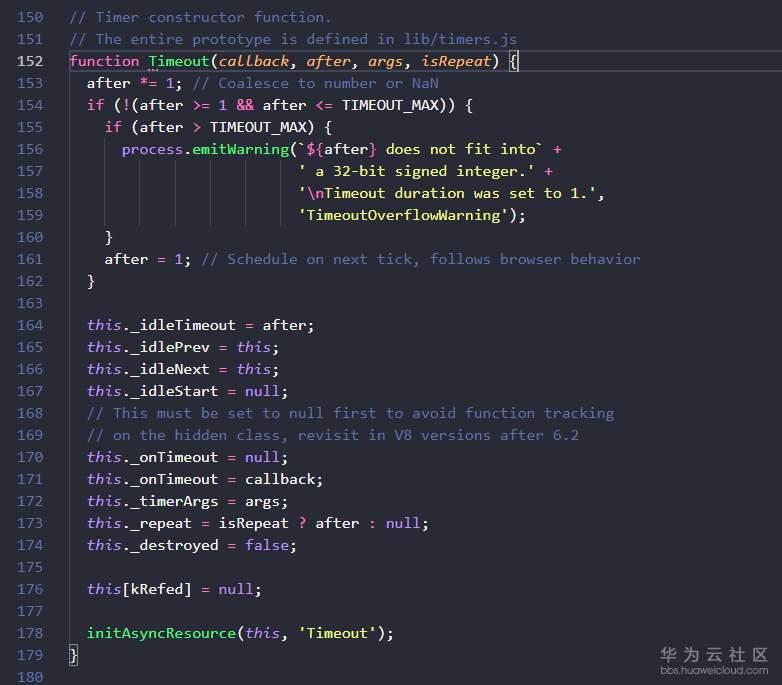Click 'lib/timers.js' in the line 151 comment
The width and height of the screenshot is (782, 685).
tap(460, 39)
